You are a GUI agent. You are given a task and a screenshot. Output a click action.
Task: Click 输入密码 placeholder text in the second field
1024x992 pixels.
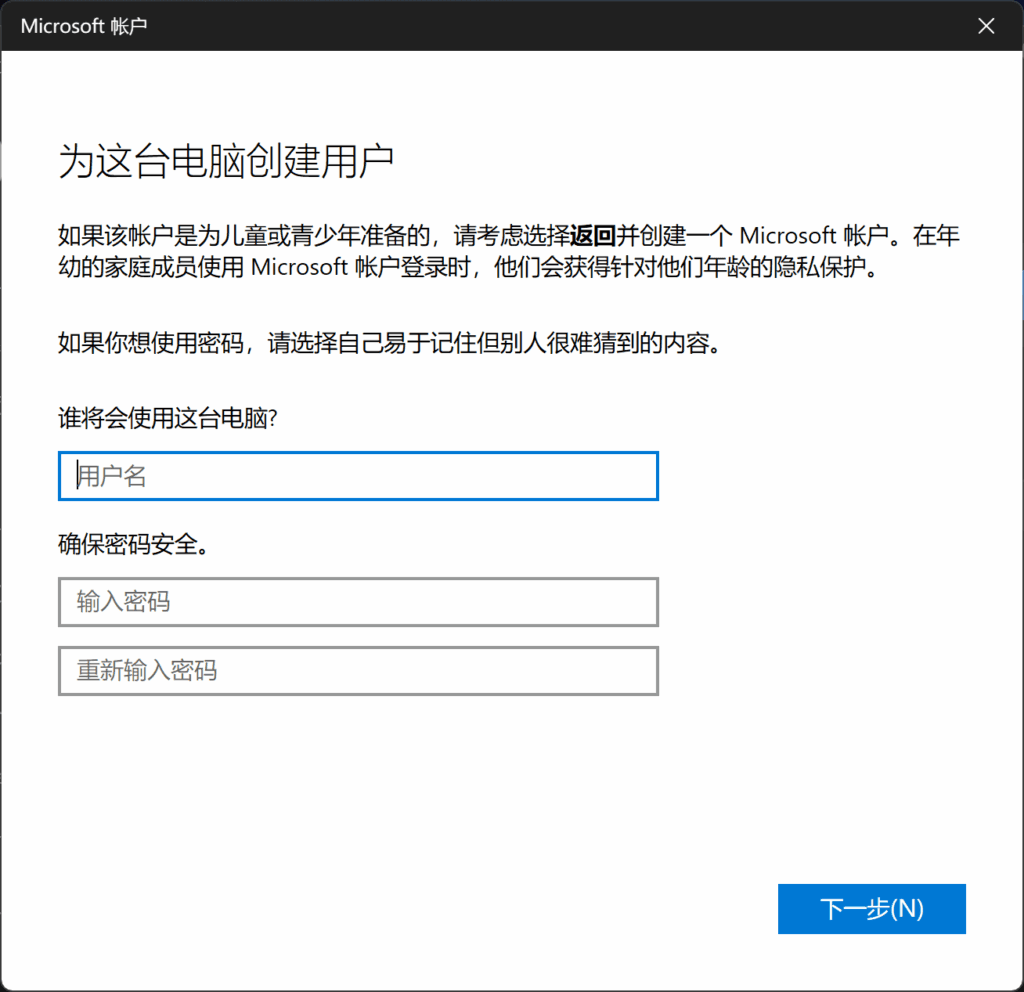pos(124,602)
